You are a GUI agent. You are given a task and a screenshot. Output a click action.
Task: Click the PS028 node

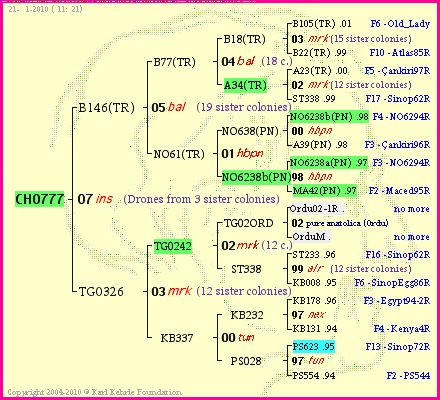(x=246, y=361)
